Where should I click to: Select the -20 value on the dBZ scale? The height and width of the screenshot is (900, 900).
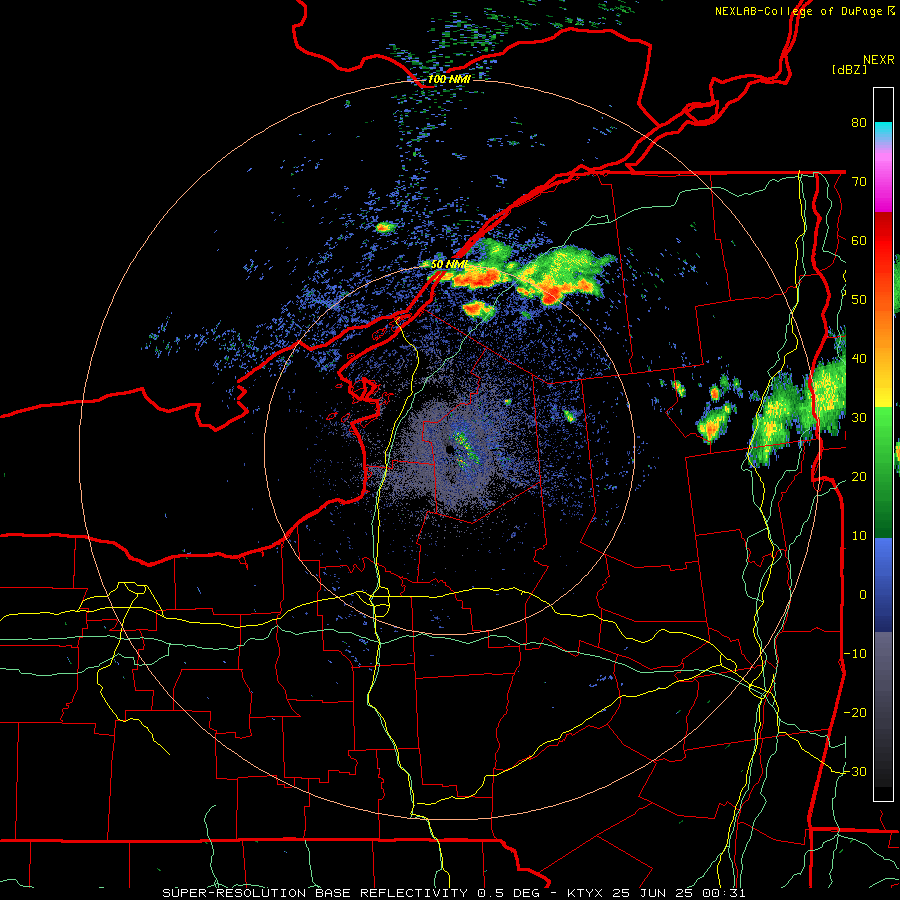tap(855, 712)
